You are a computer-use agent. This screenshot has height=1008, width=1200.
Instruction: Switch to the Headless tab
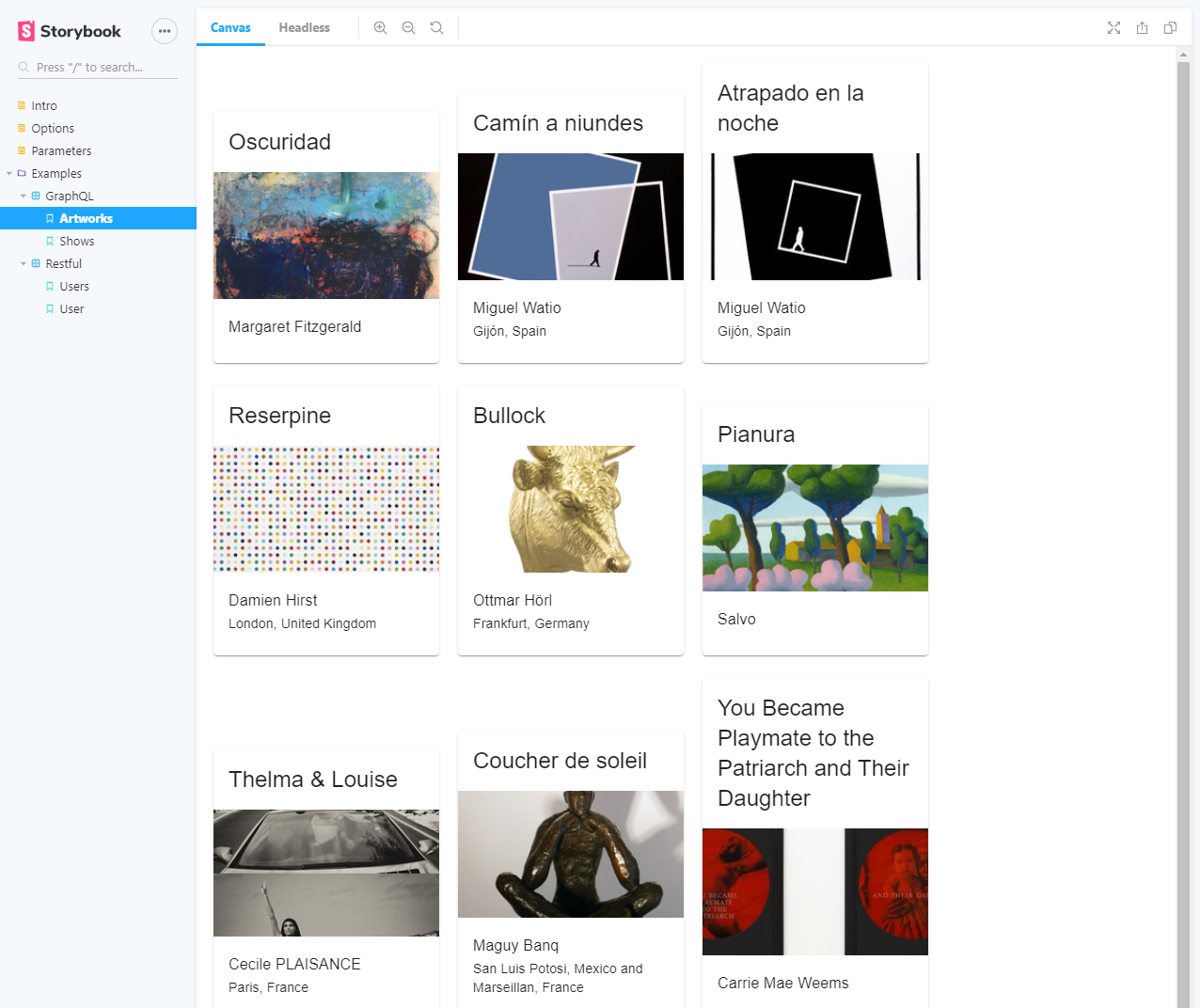click(304, 27)
